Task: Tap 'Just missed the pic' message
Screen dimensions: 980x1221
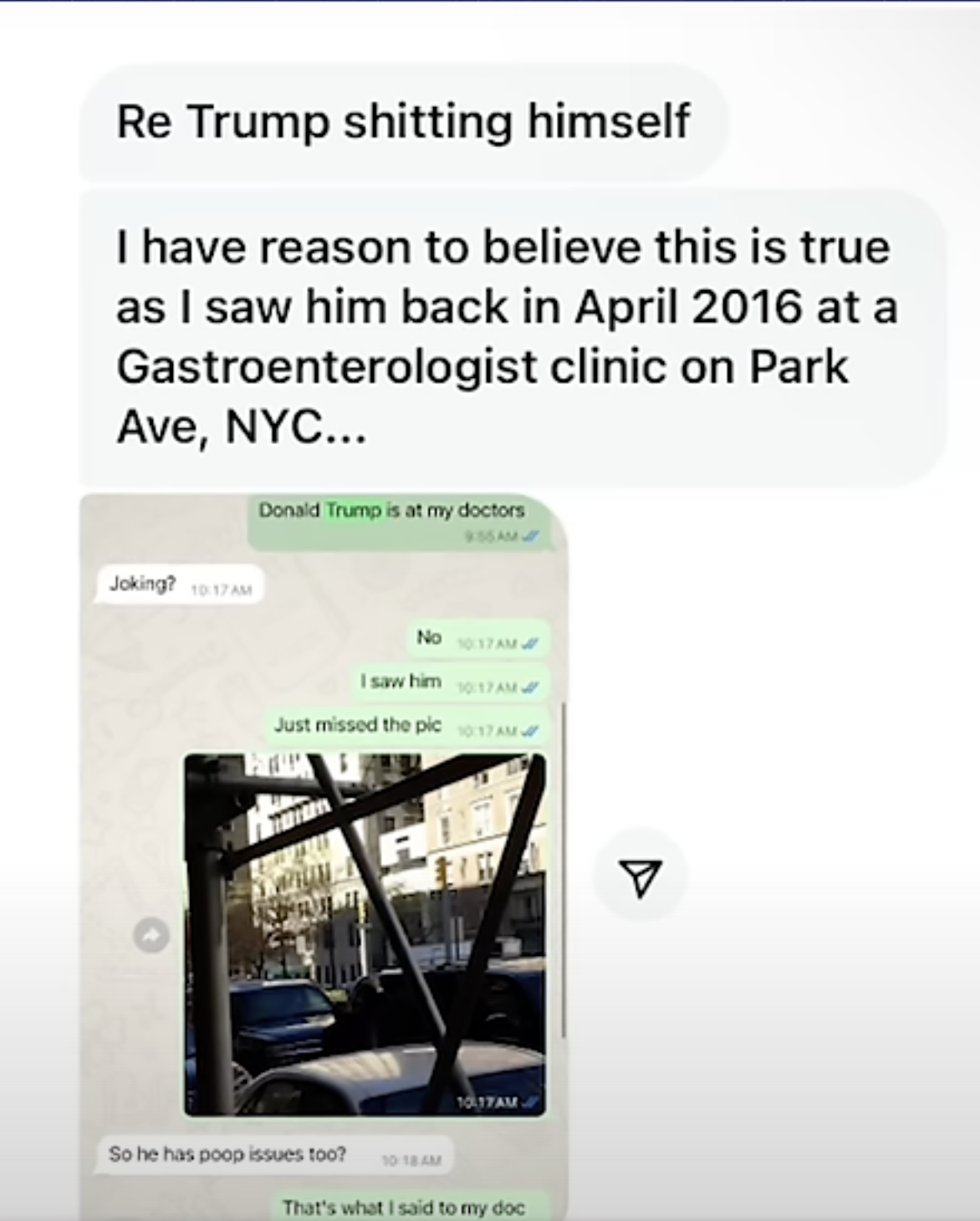Action: 408,726
